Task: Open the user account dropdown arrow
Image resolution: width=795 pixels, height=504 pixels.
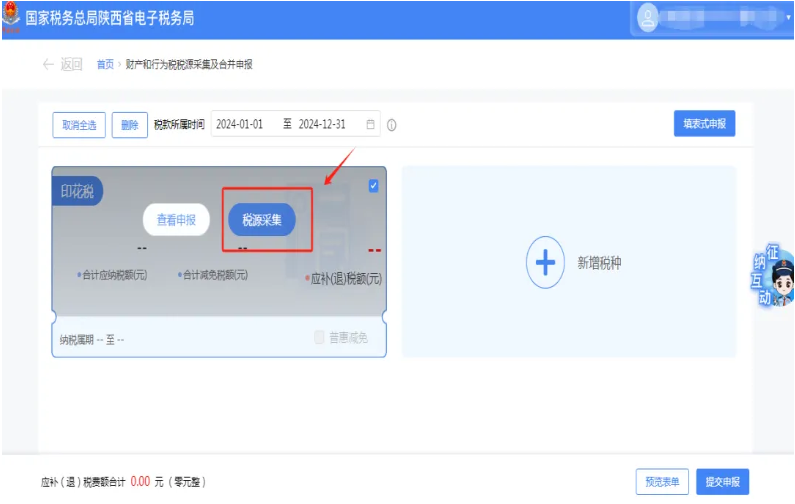Action: point(788,18)
